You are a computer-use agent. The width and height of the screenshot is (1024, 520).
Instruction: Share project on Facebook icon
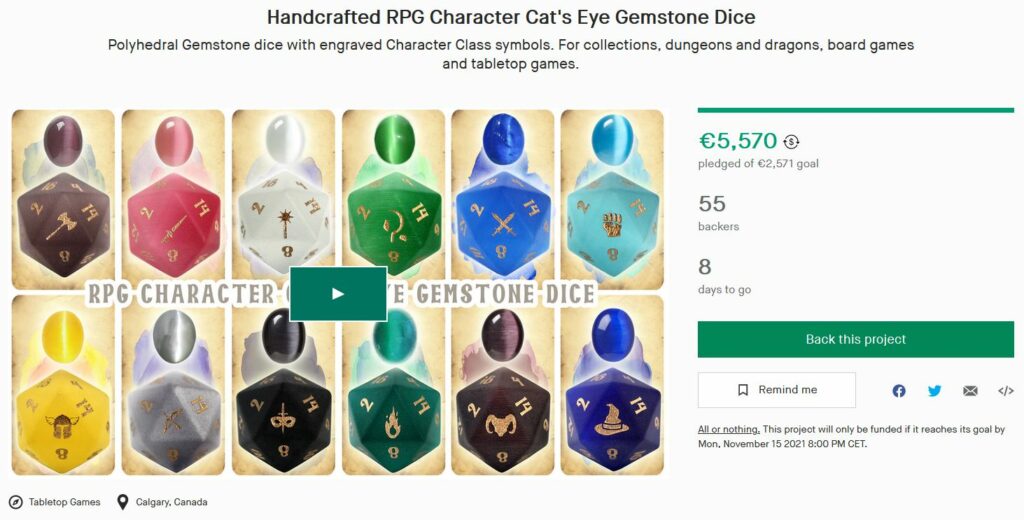[899, 391]
